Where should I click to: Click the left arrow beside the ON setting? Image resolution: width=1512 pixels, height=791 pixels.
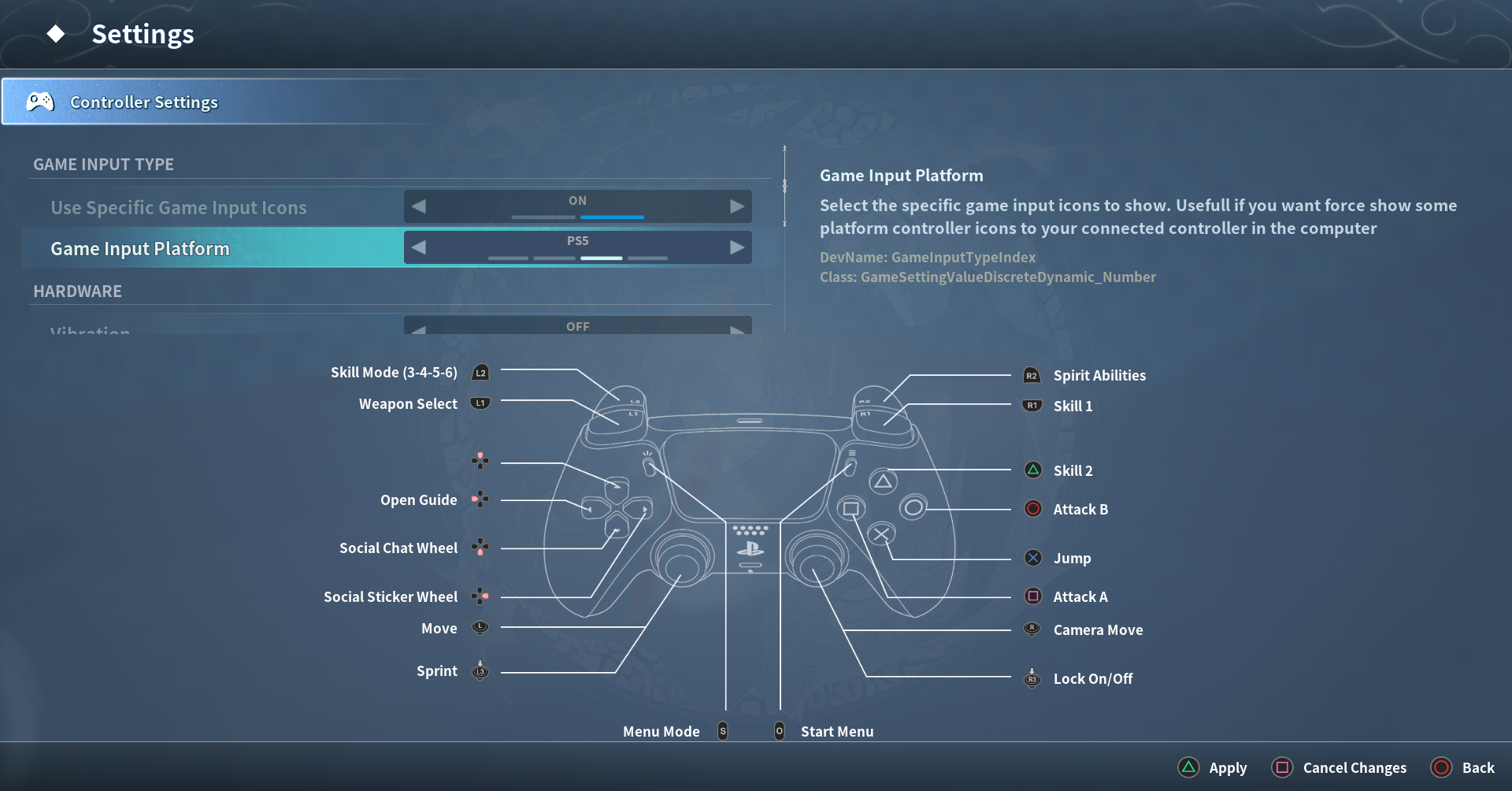click(x=418, y=206)
